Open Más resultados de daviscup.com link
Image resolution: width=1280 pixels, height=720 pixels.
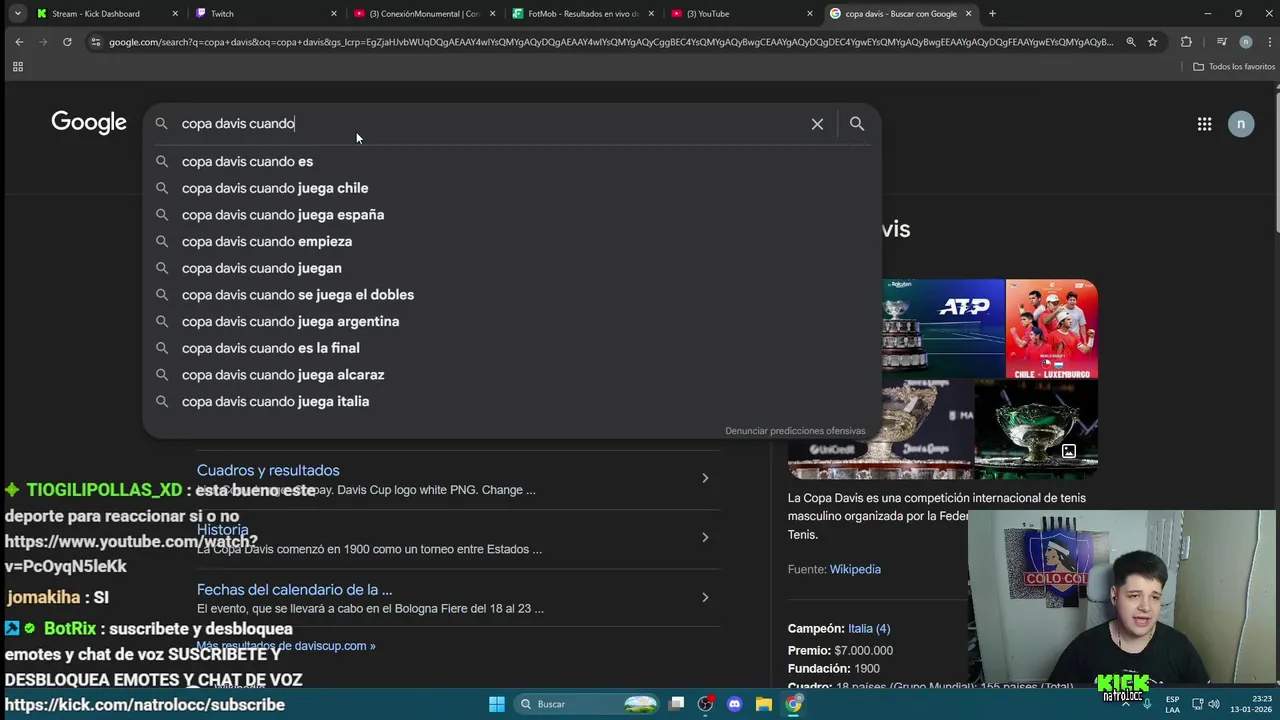pos(286,646)
